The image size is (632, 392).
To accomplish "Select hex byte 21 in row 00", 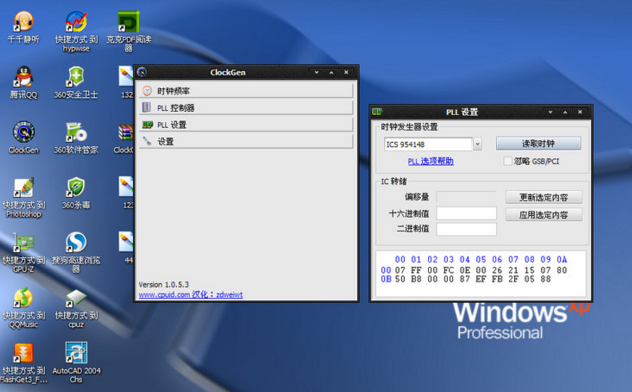I will pyautogui.click(x=513, y=270).
